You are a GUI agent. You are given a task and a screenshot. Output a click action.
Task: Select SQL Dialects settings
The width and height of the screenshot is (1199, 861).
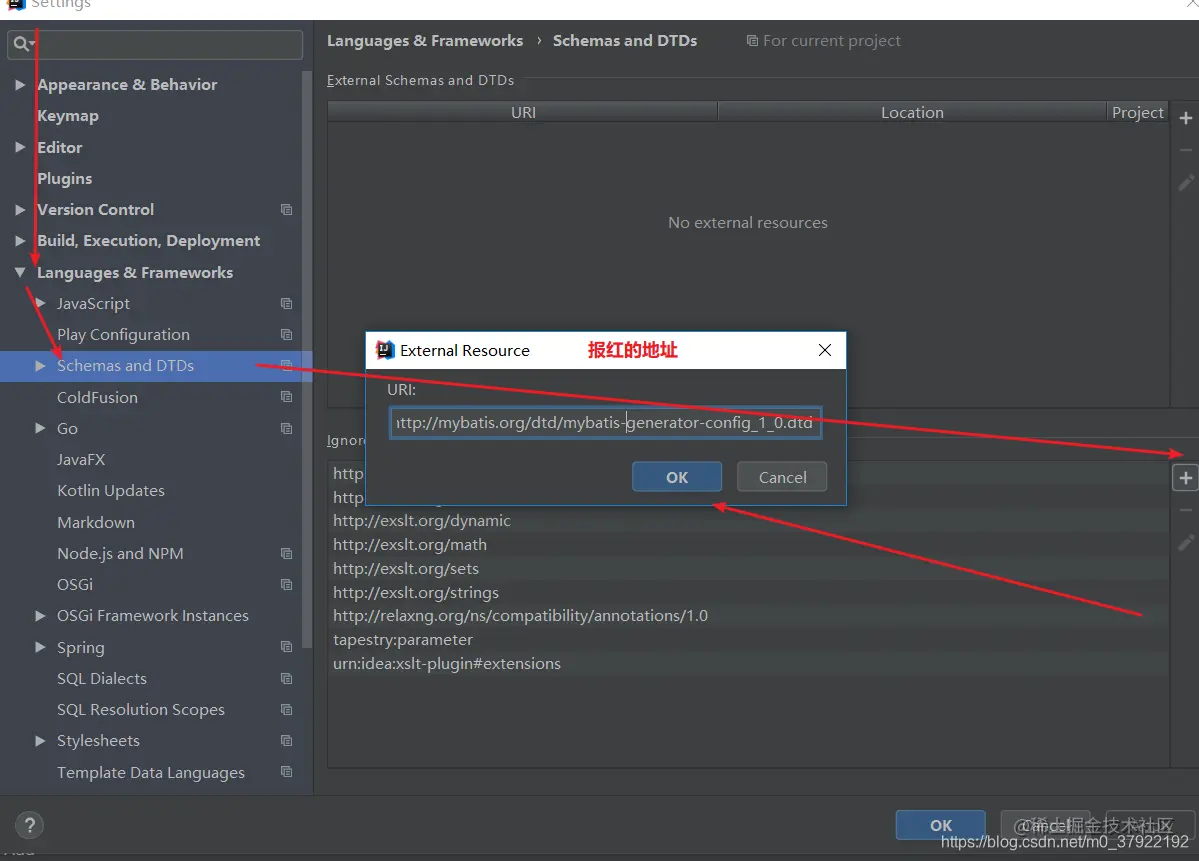[102, 678]
